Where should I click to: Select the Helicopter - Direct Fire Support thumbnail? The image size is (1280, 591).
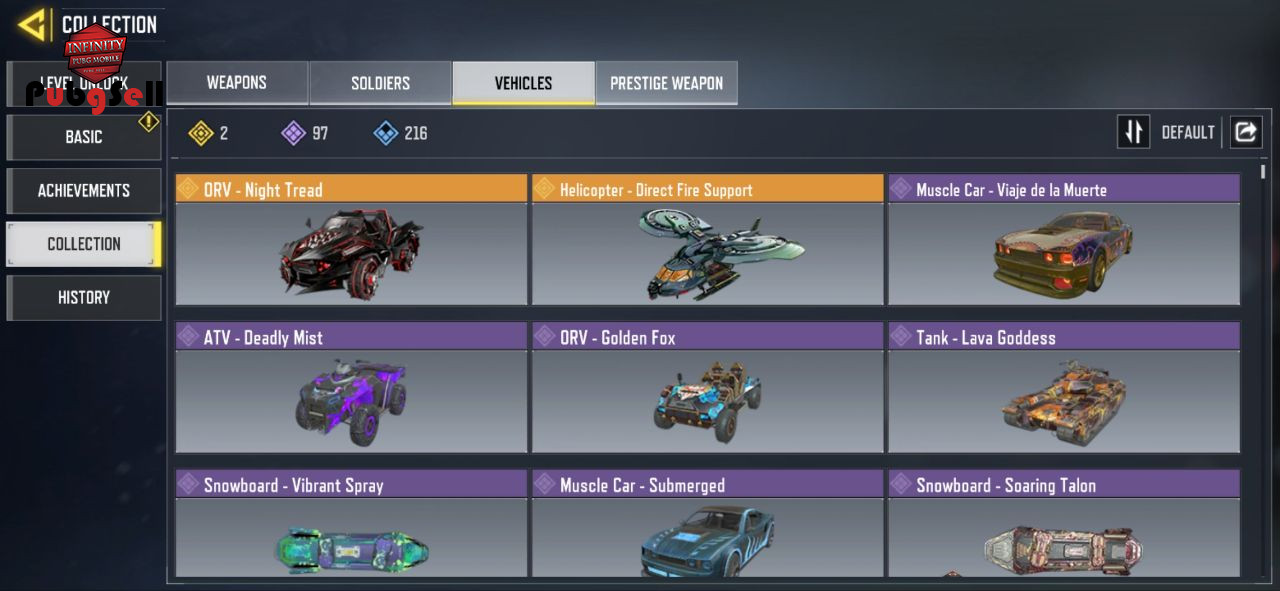tap(708, 254)
